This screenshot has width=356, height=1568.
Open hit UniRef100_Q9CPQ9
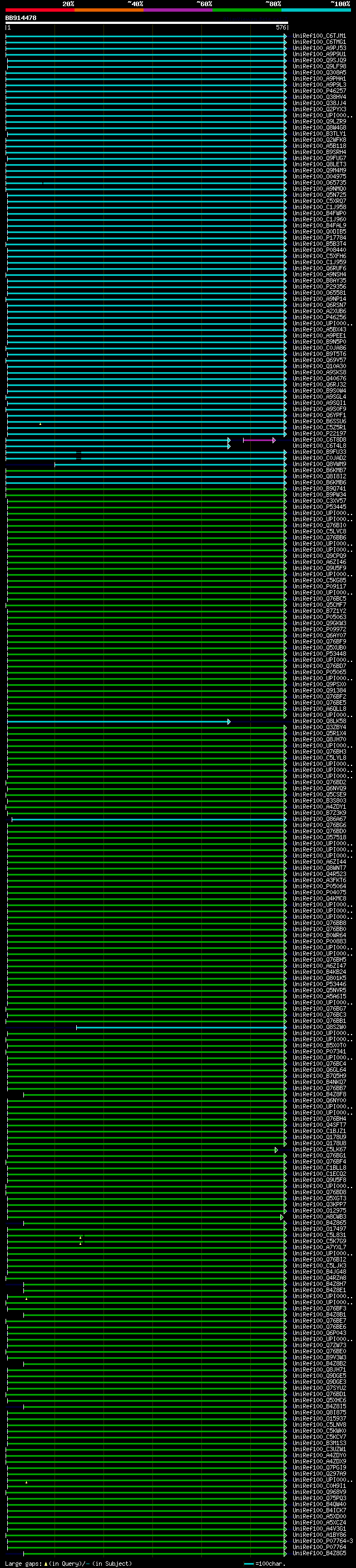pos(319,556)
